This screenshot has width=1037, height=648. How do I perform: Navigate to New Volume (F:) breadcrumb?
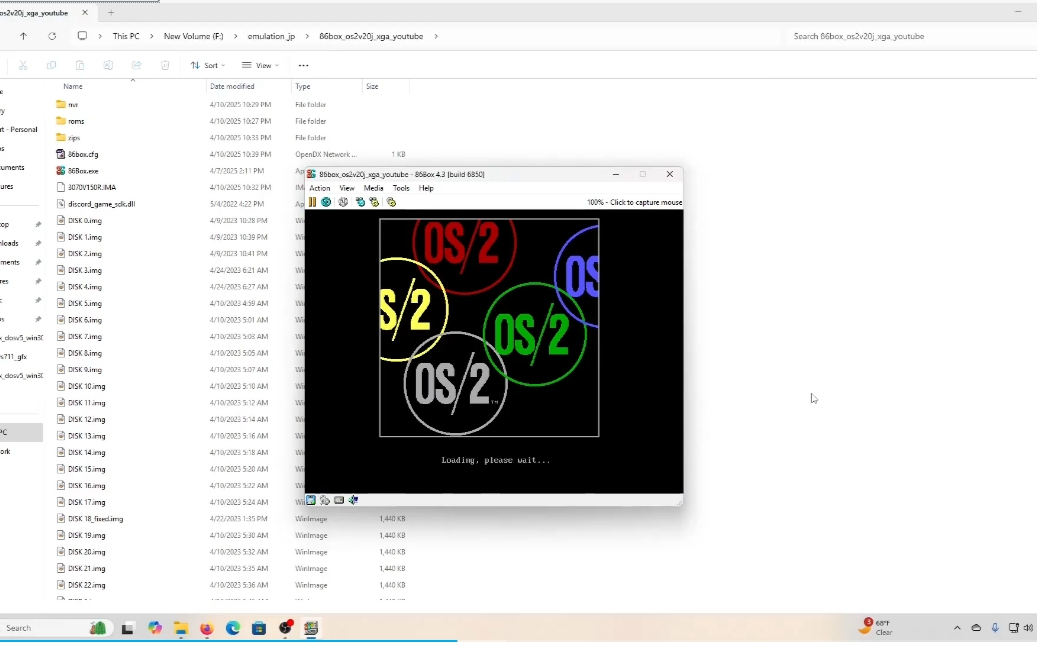pos(193,36)
